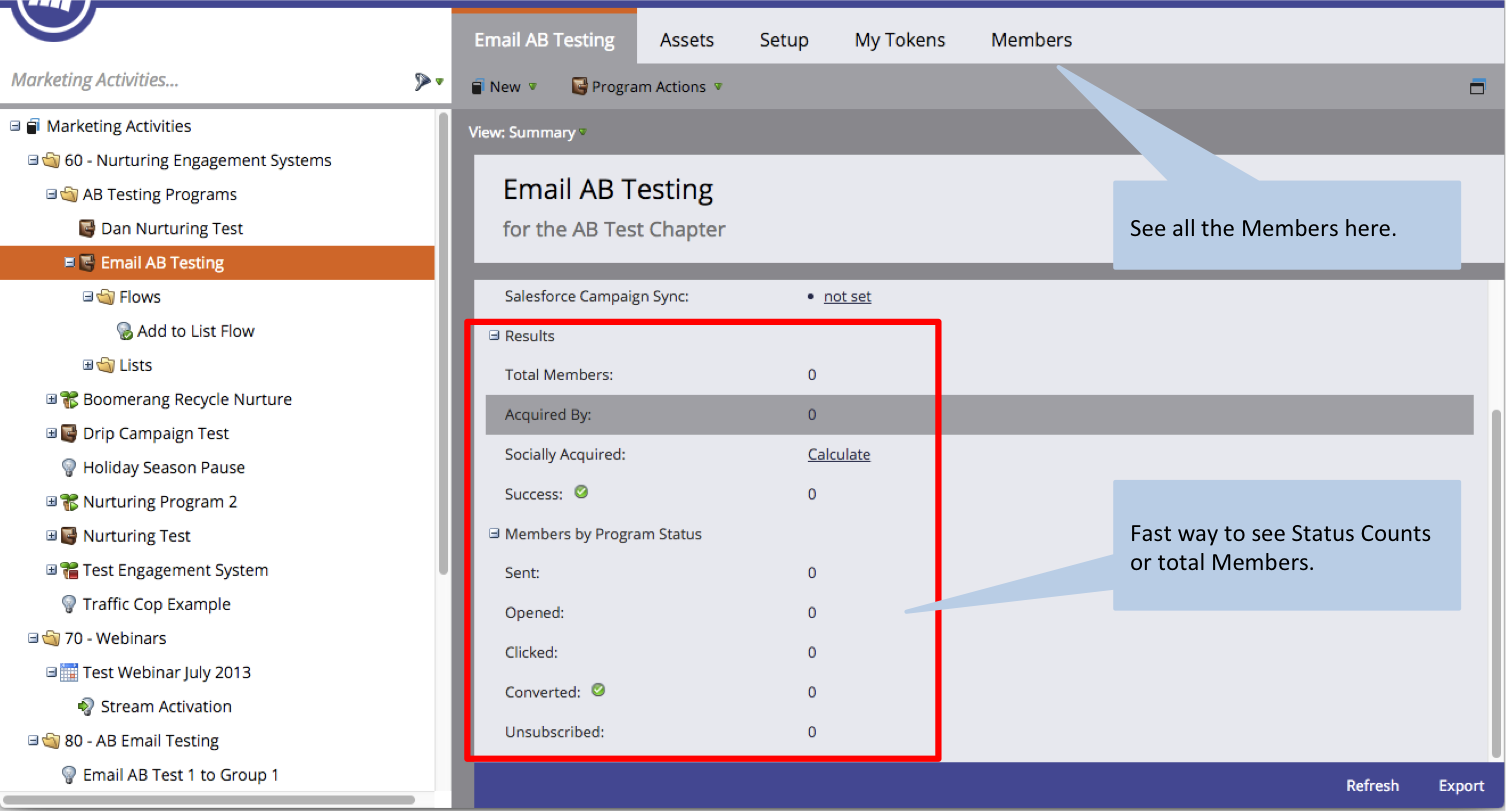Click the Calculate link for Socially Acquired
This screenshot has height=811, width=1506.
tap(838, 454)
